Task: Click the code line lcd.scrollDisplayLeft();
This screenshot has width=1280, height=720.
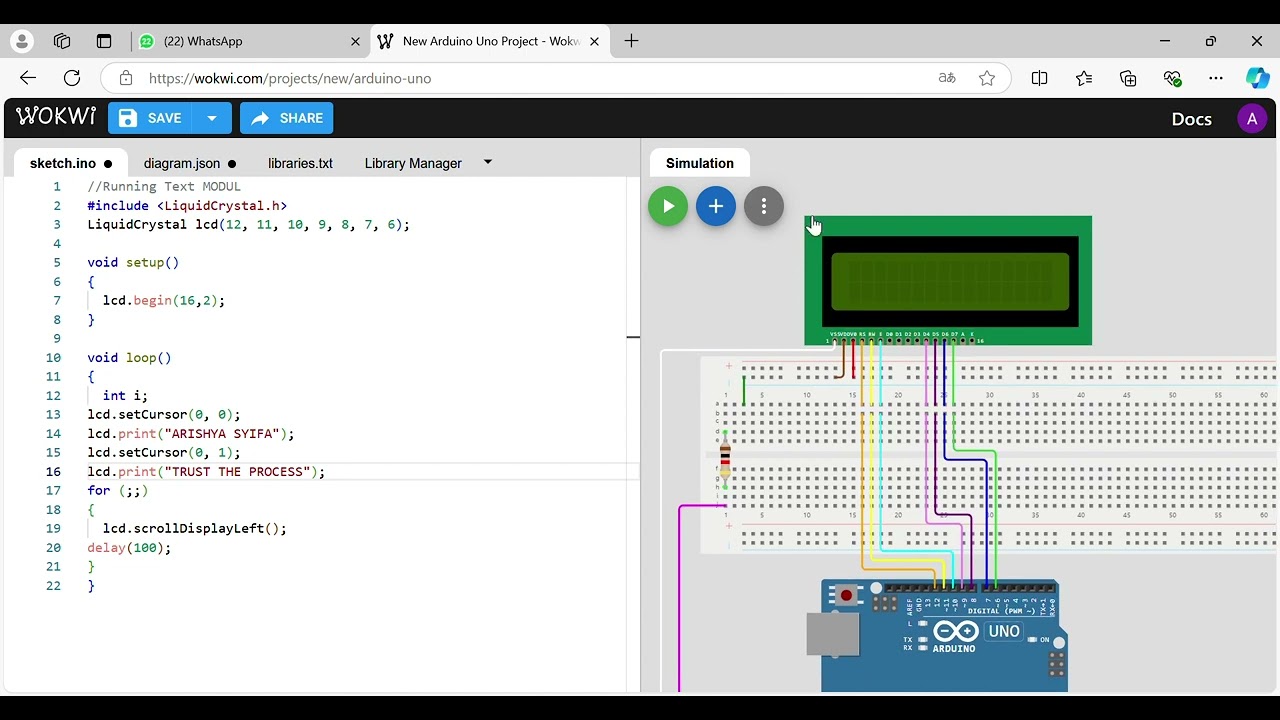Action: pos(195,528)
